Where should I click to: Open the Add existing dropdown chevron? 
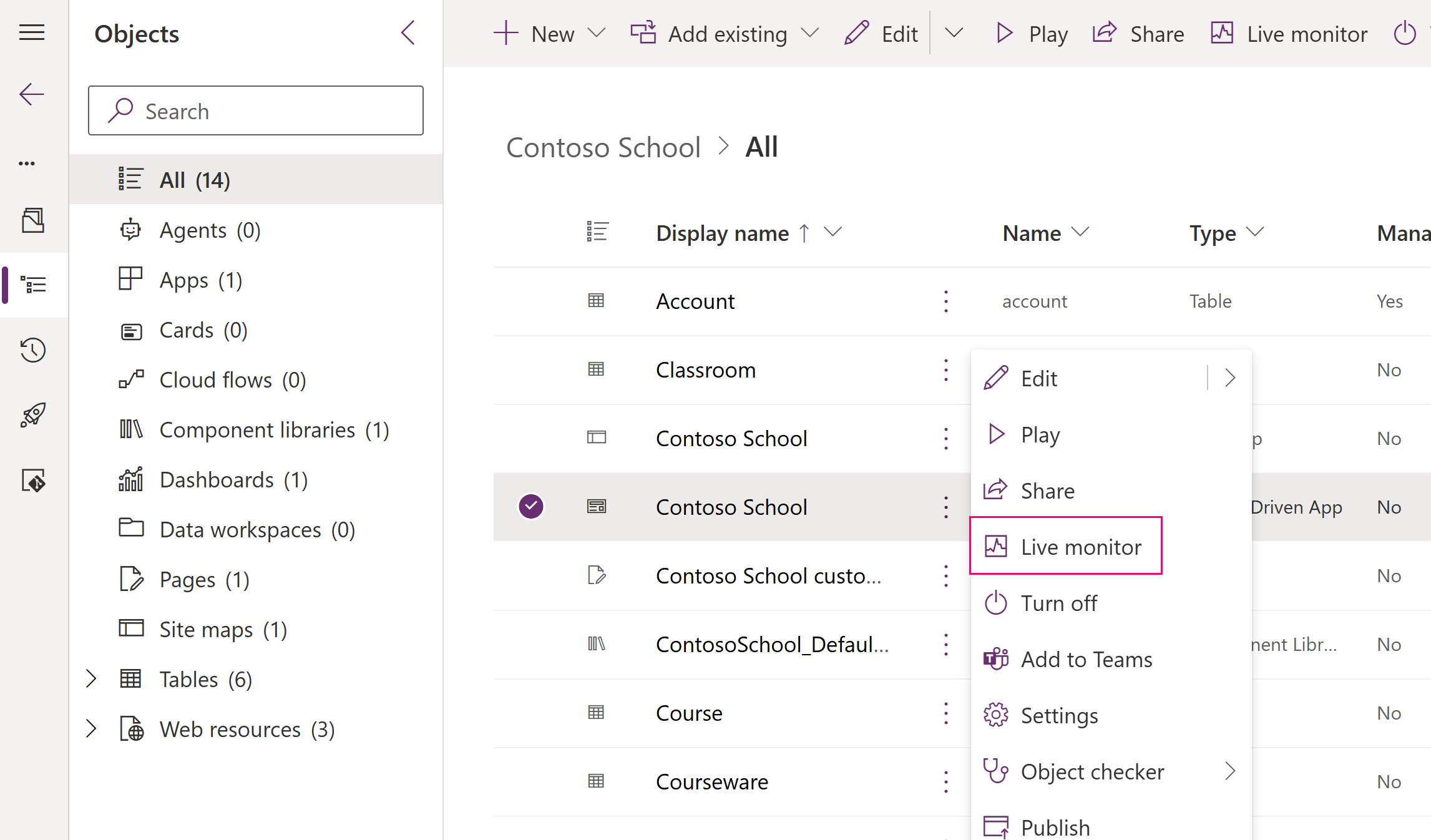(x=809, y=33)
